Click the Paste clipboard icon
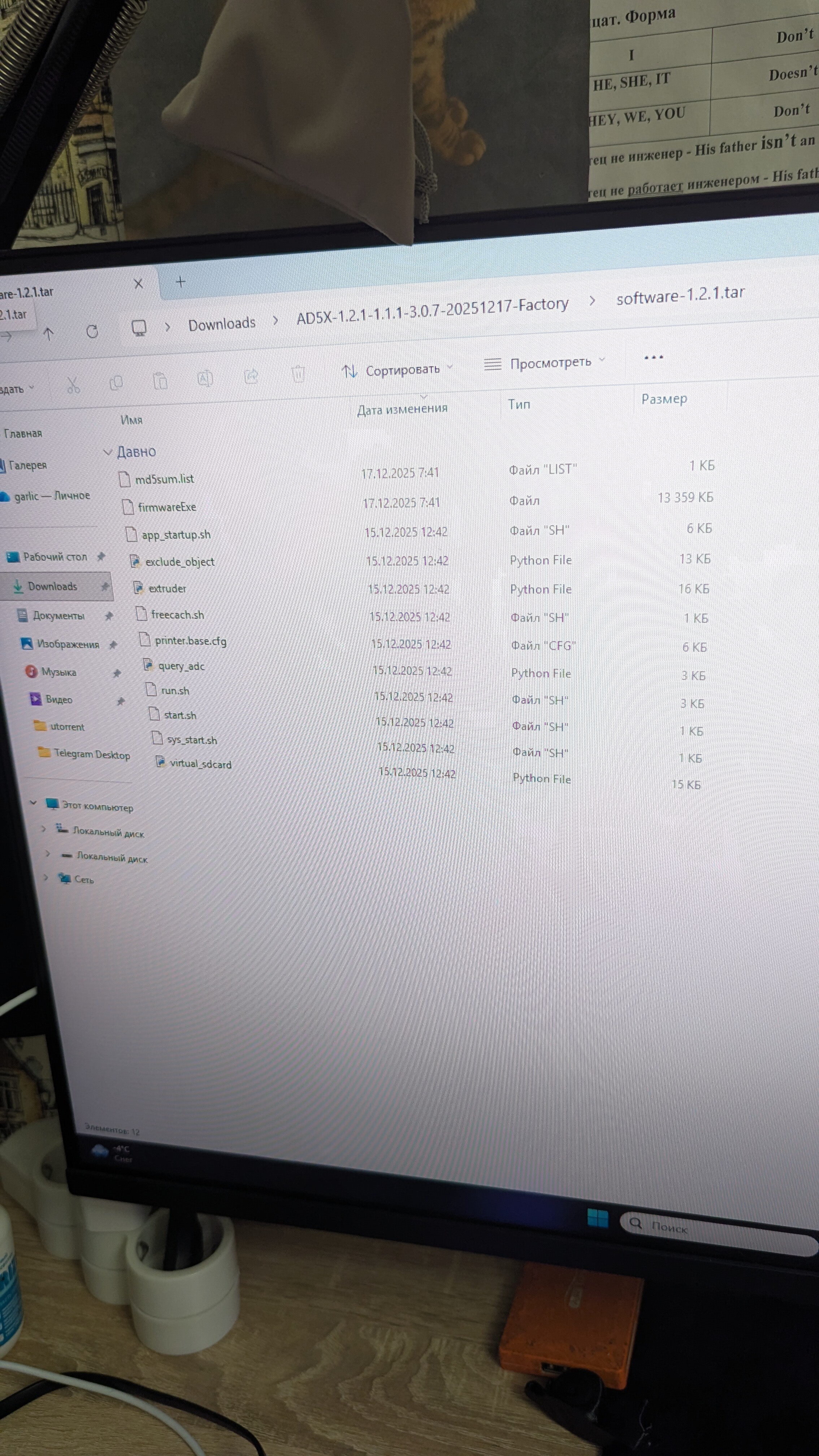Viewport: 819px width, 1456px height. [x=160, y=380]
